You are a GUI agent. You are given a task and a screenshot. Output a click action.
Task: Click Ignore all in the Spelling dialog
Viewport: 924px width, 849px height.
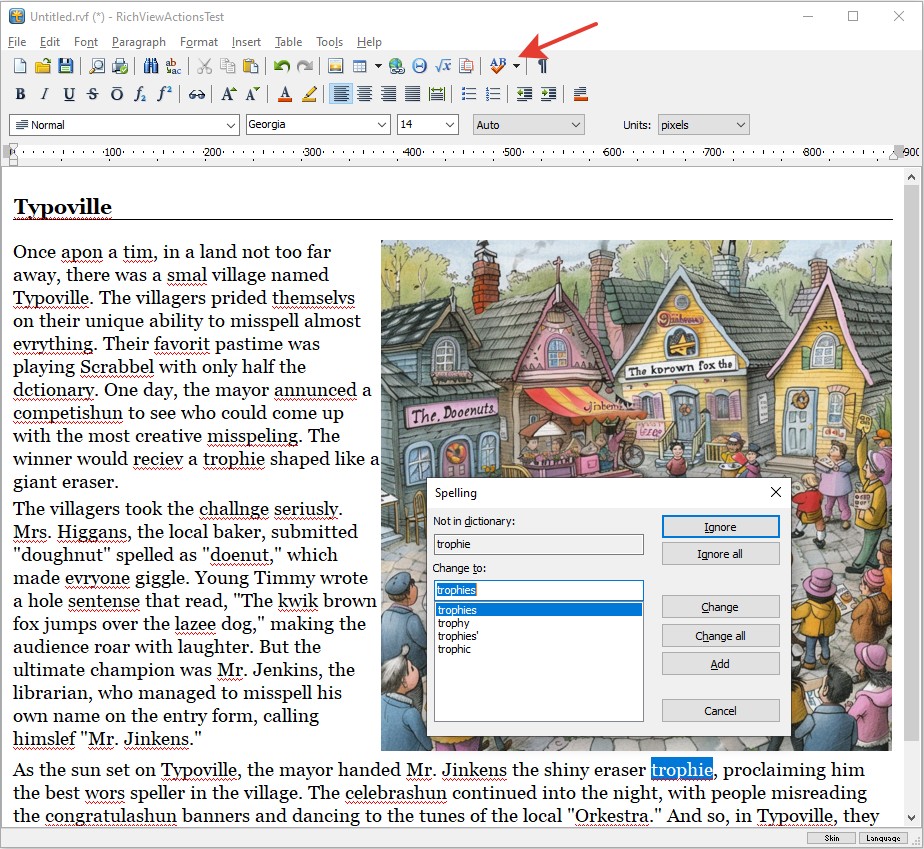pyautogui.click(x=720, y=553)
